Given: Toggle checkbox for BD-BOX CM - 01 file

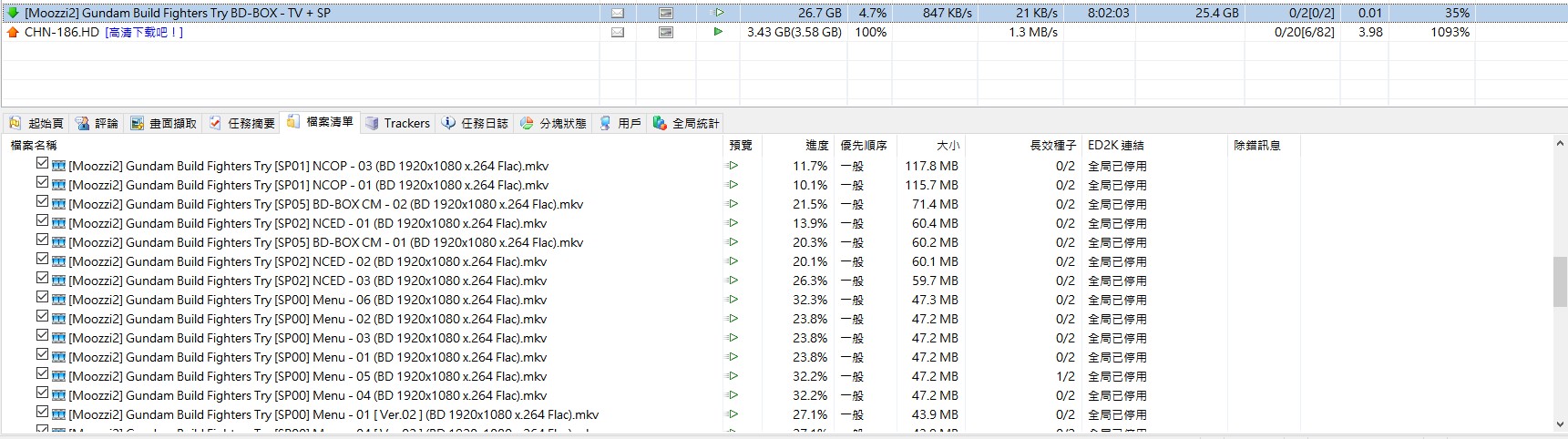Looking at the screenshot, I should click(x=42, y=240).
